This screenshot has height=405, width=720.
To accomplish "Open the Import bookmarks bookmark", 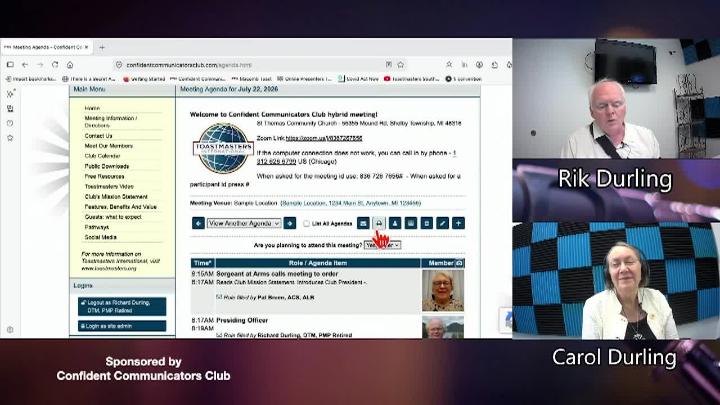I will pyautogui.click(x=31, y=79).
